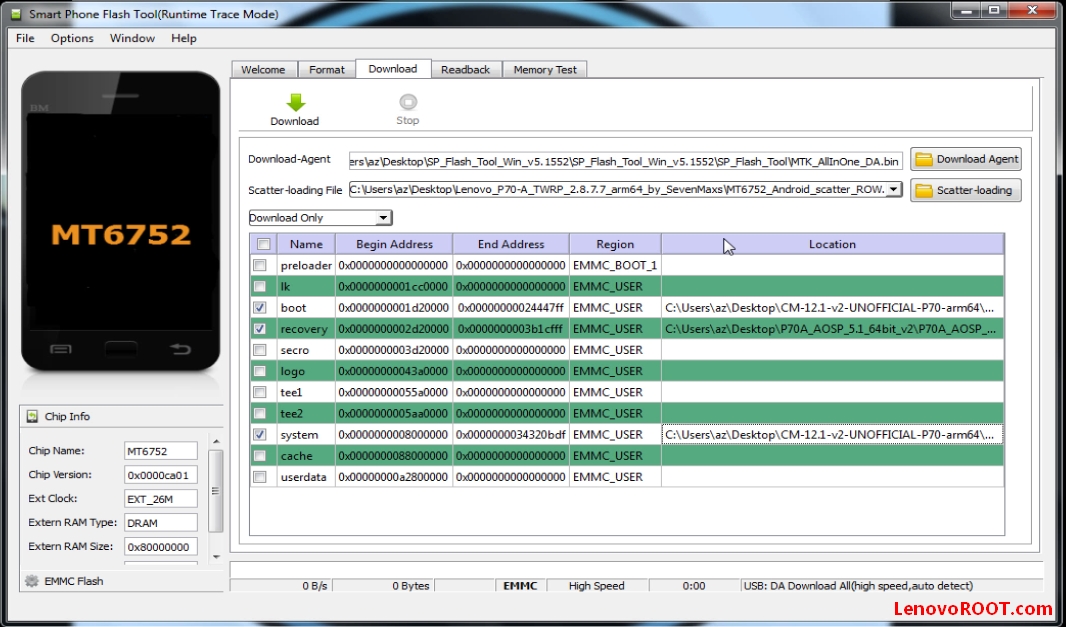Check the cache partition checkbox
The image size is (1066, 627).
tap(260, 456)
